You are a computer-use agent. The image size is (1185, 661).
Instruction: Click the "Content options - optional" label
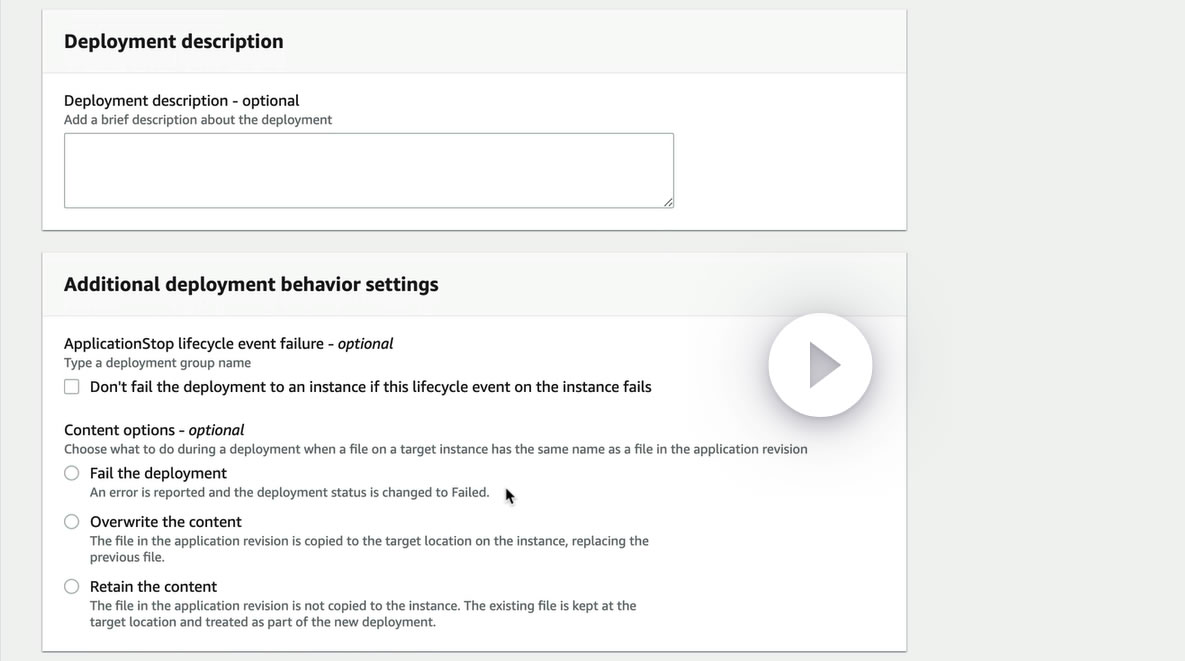tap(154, 430)
